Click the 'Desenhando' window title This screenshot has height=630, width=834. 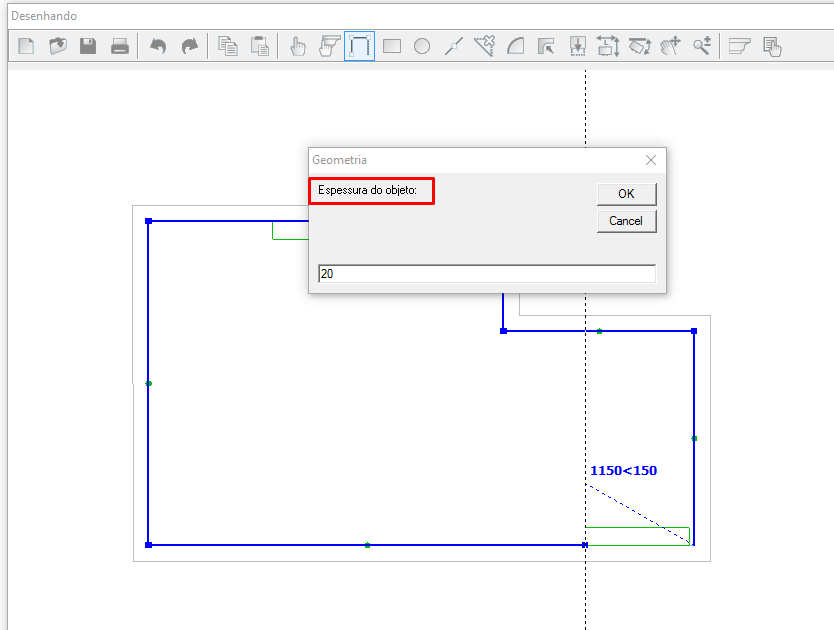coord(44,16)
